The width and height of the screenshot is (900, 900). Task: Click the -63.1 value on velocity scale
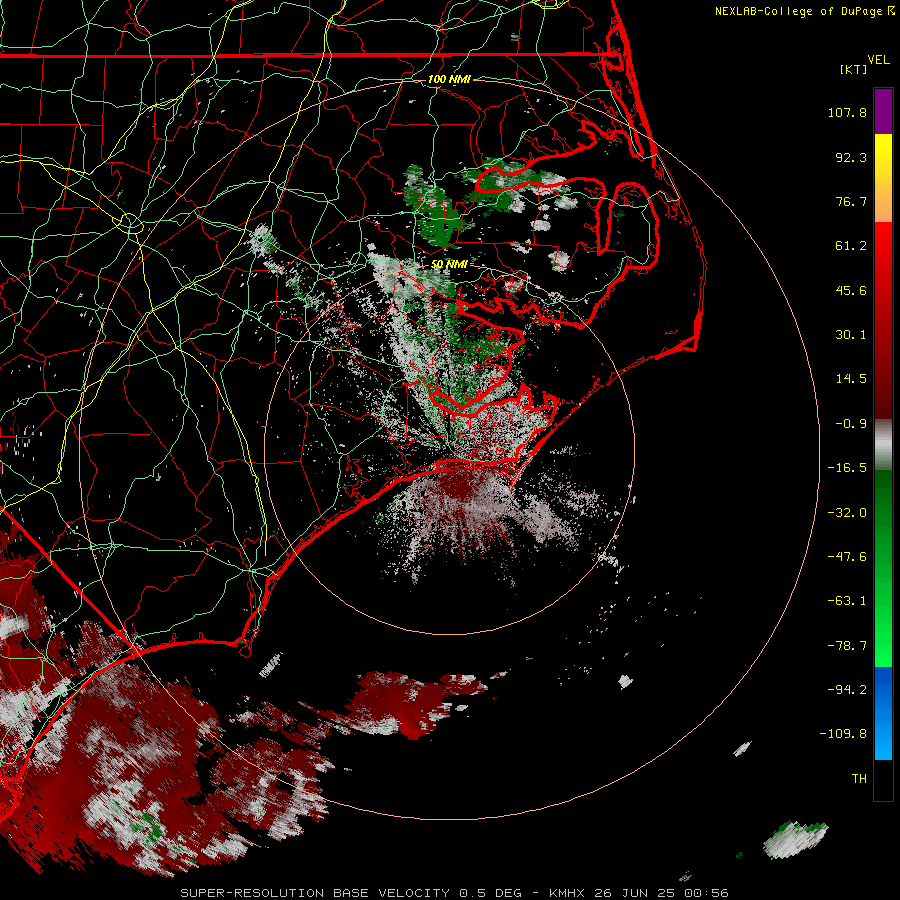coord(847,601)
